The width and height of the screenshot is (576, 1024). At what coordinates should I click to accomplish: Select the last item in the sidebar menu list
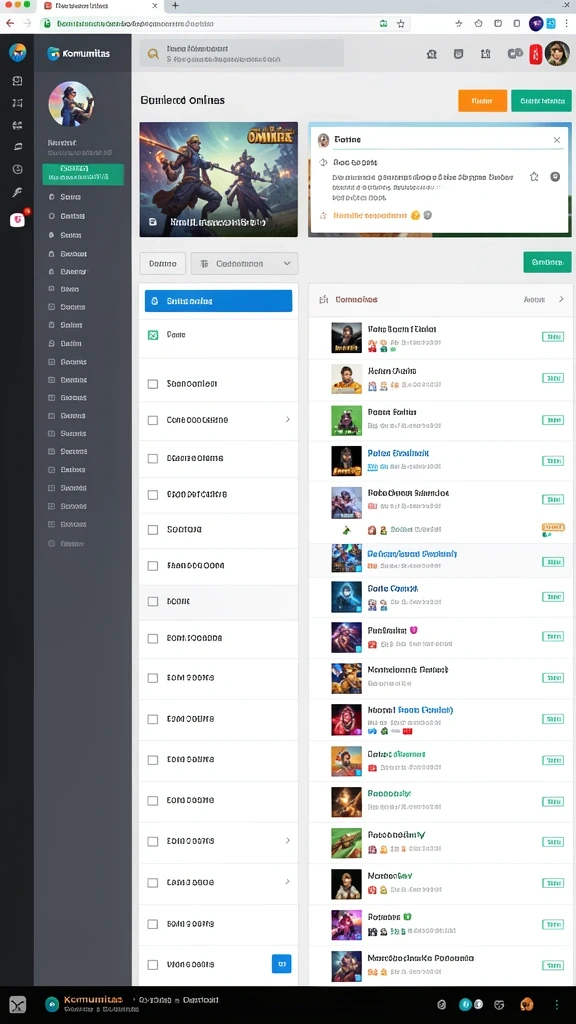pos(67,543)
